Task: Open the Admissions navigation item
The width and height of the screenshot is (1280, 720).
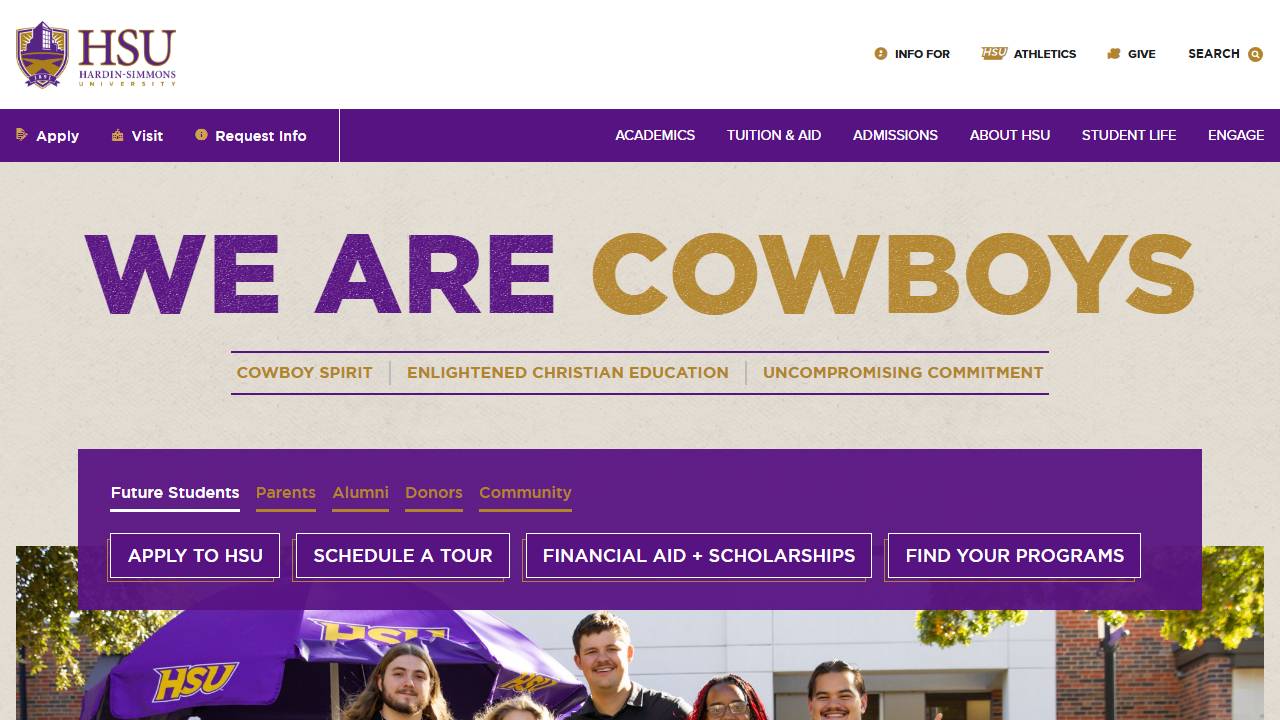Action: pyautogui.click(x=895, y=135)
